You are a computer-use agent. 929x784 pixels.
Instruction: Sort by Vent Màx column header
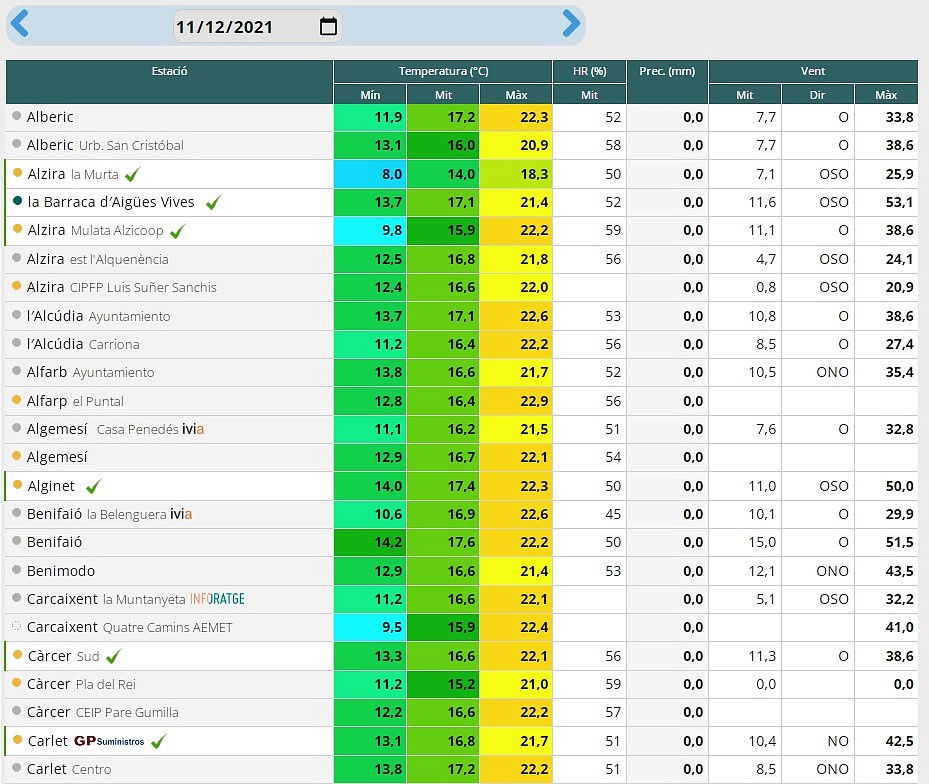(x=886, y=95)
